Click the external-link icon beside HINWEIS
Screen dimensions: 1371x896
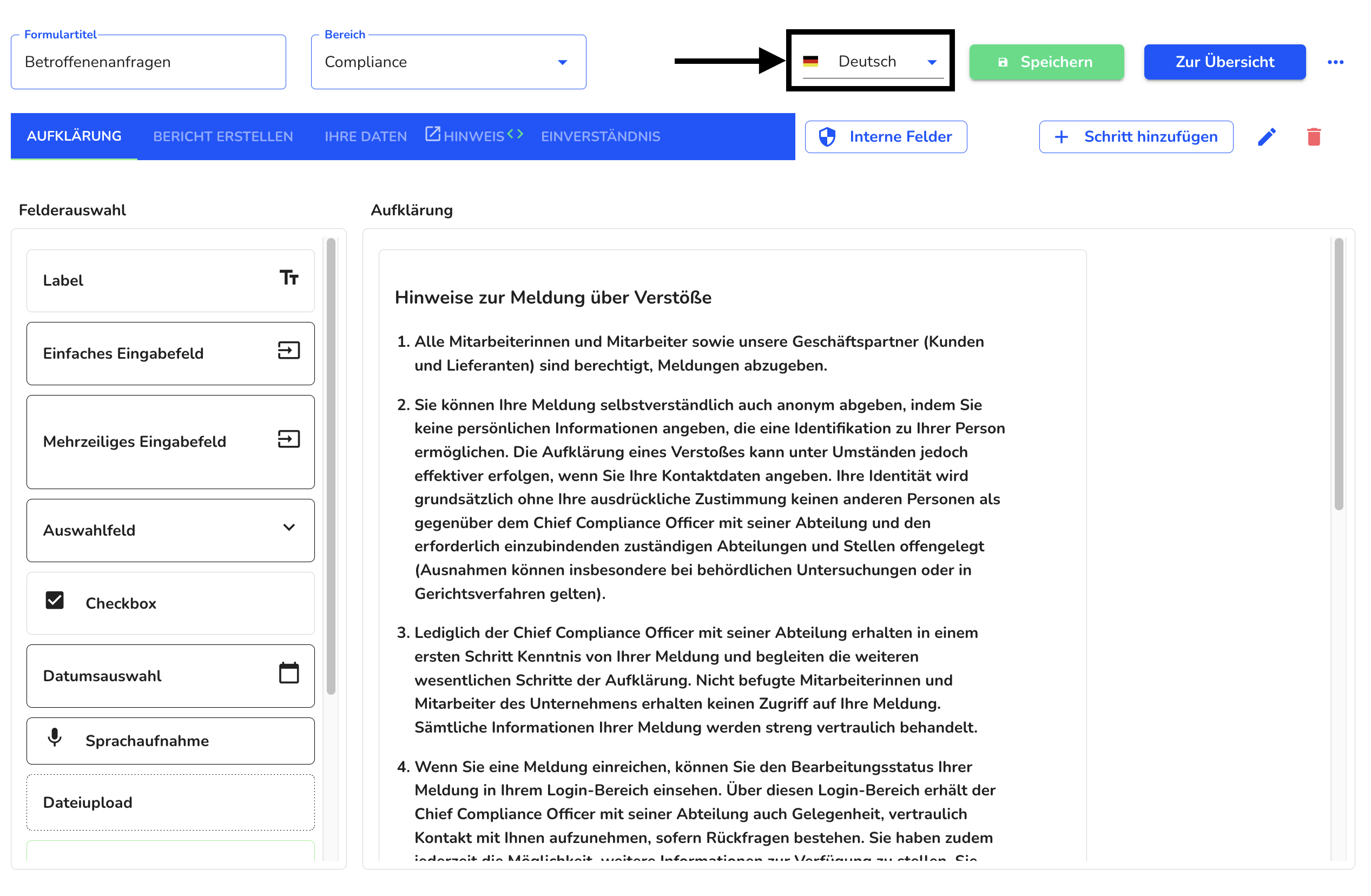[433, 134]
